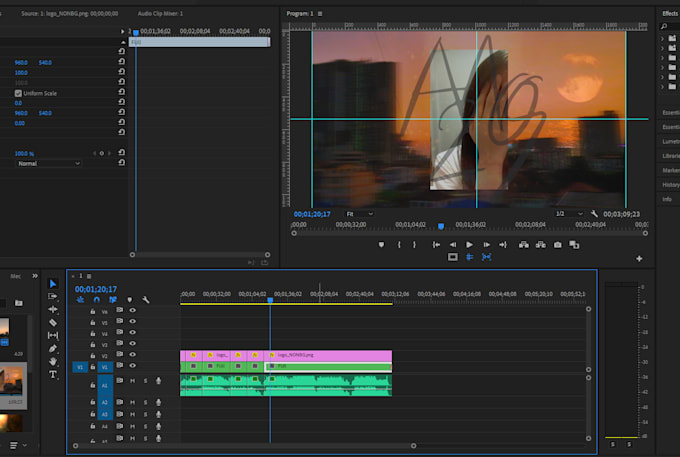The image size is (680, 457).
Task: Toggle the Uniform Scale checkbox
Action: (x=18, y=93)
